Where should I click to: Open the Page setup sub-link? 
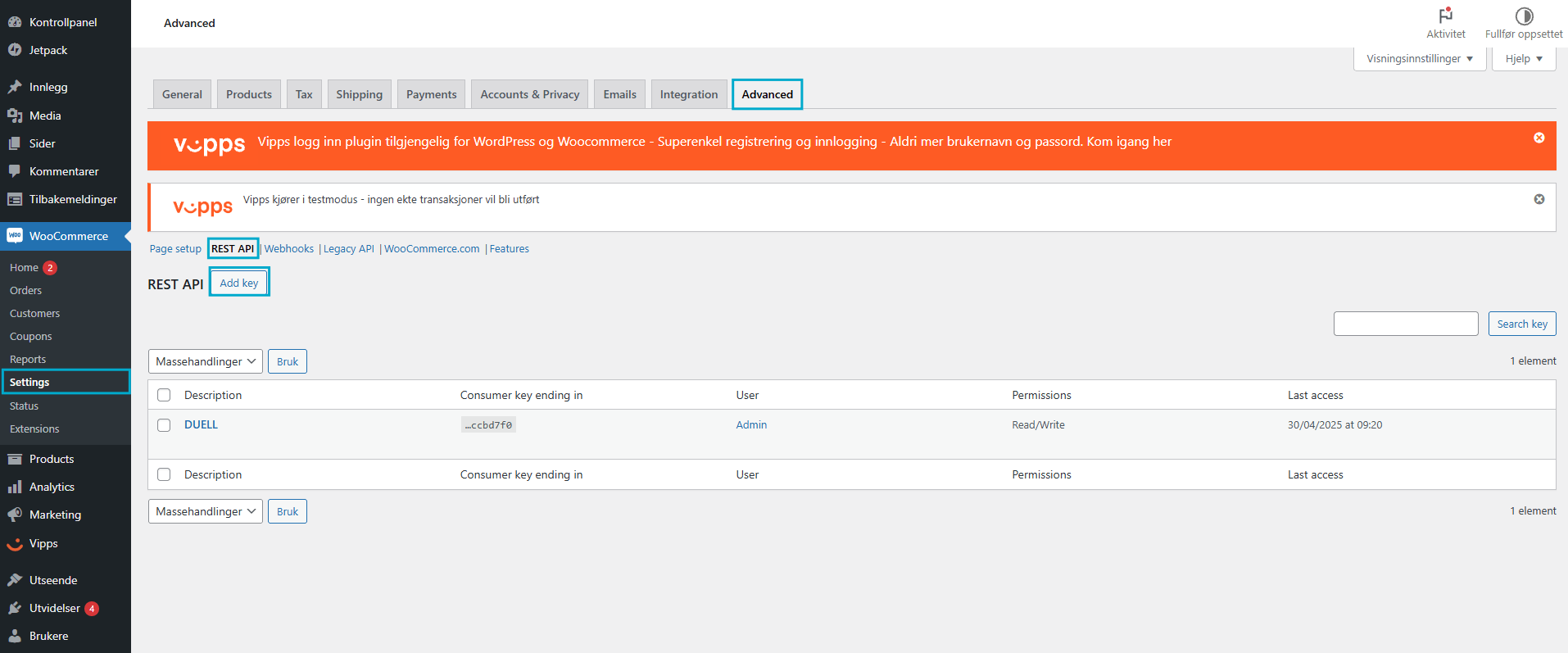(175, 249)
